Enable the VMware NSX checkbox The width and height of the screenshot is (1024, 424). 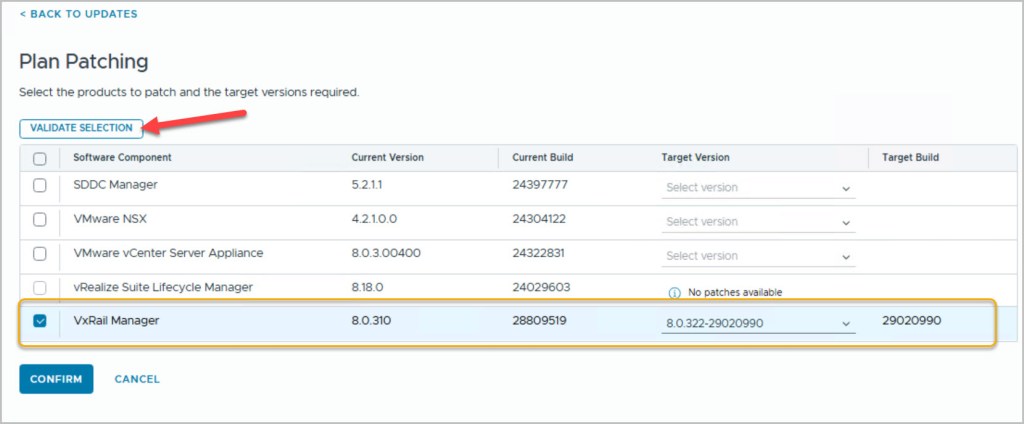click(40, 219)
